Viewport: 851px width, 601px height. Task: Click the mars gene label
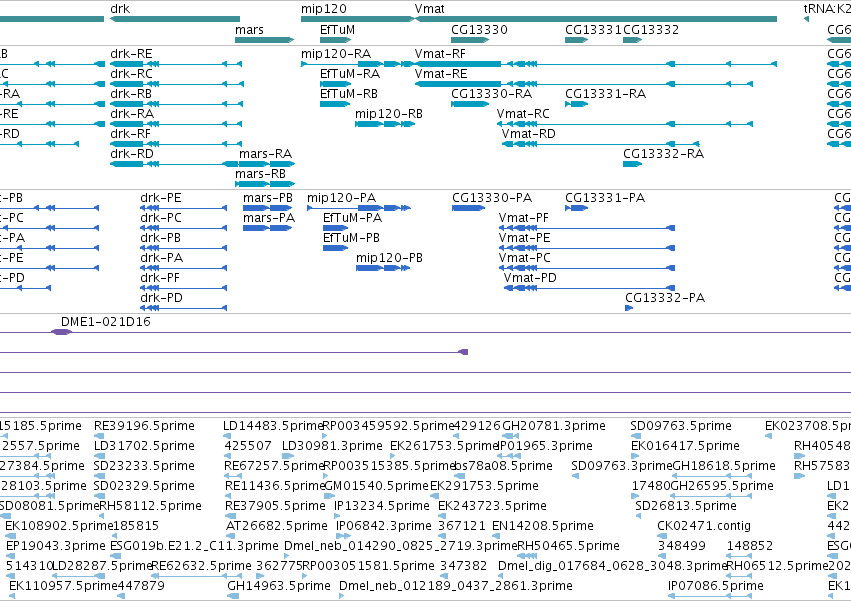(x=249, y=29)
